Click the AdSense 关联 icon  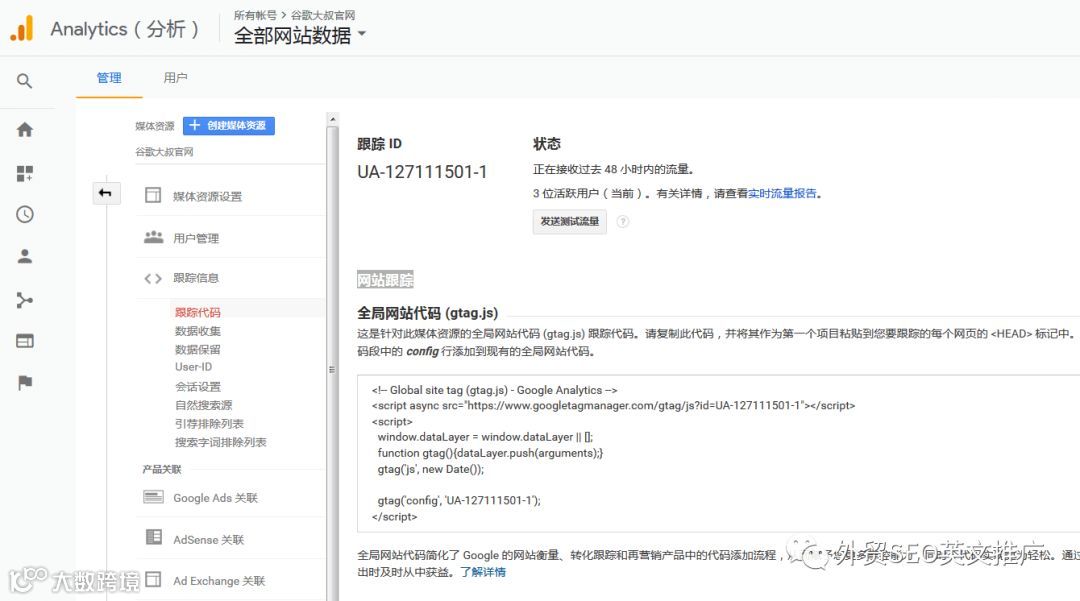(154, 537)
